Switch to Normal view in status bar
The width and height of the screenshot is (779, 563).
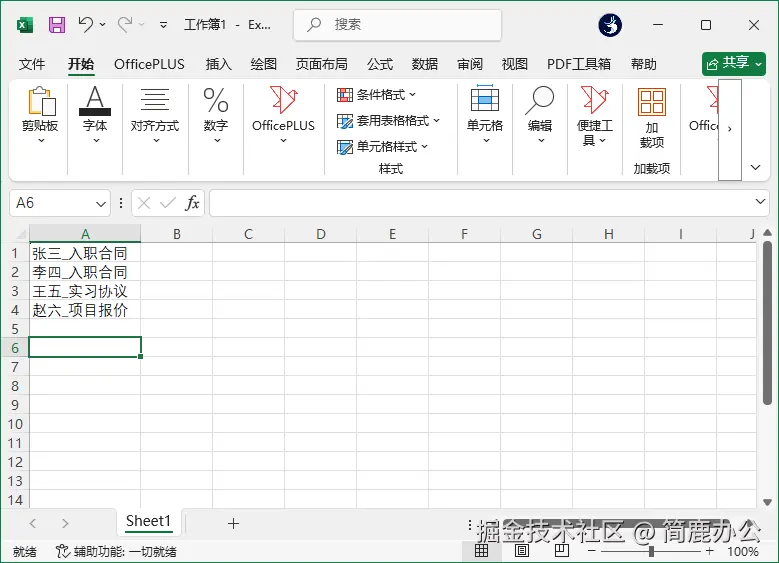pos(481,551)
